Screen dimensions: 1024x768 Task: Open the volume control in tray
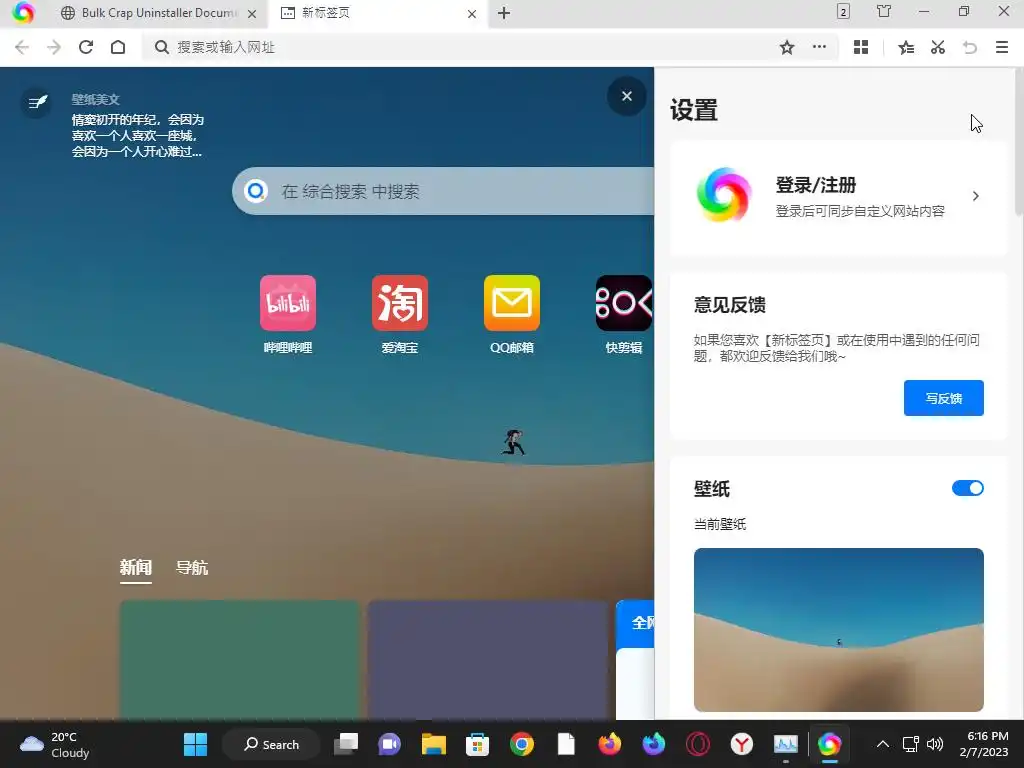tap(935, 744)
